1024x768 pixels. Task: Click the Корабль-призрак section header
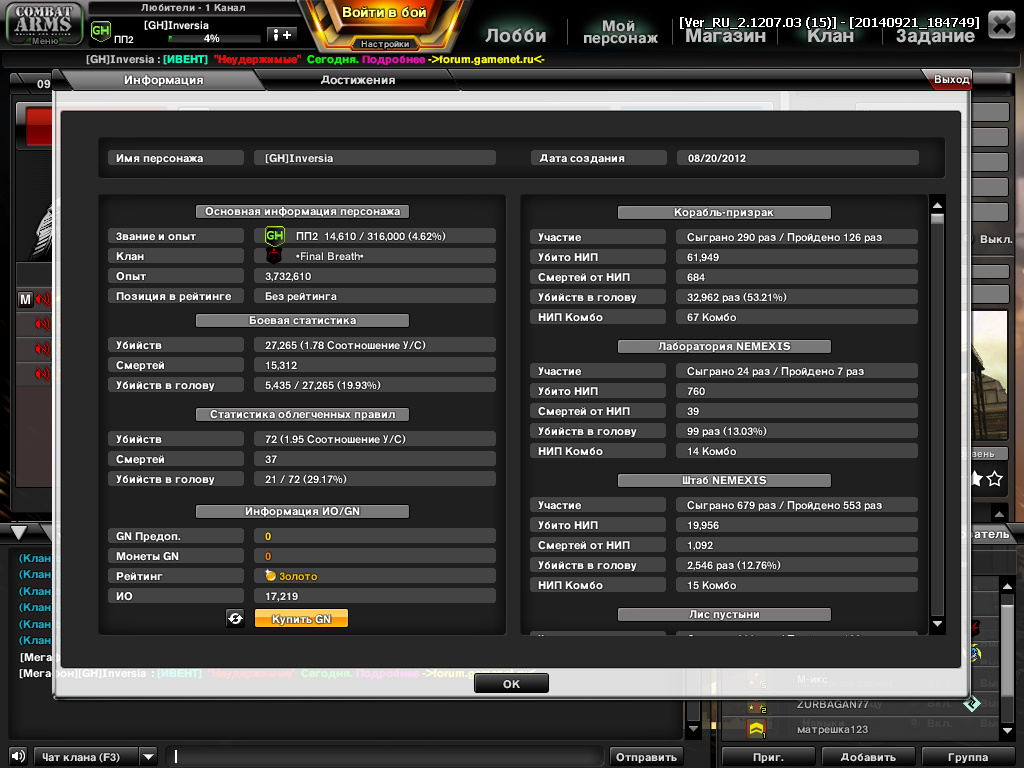(x=724, y=212)
